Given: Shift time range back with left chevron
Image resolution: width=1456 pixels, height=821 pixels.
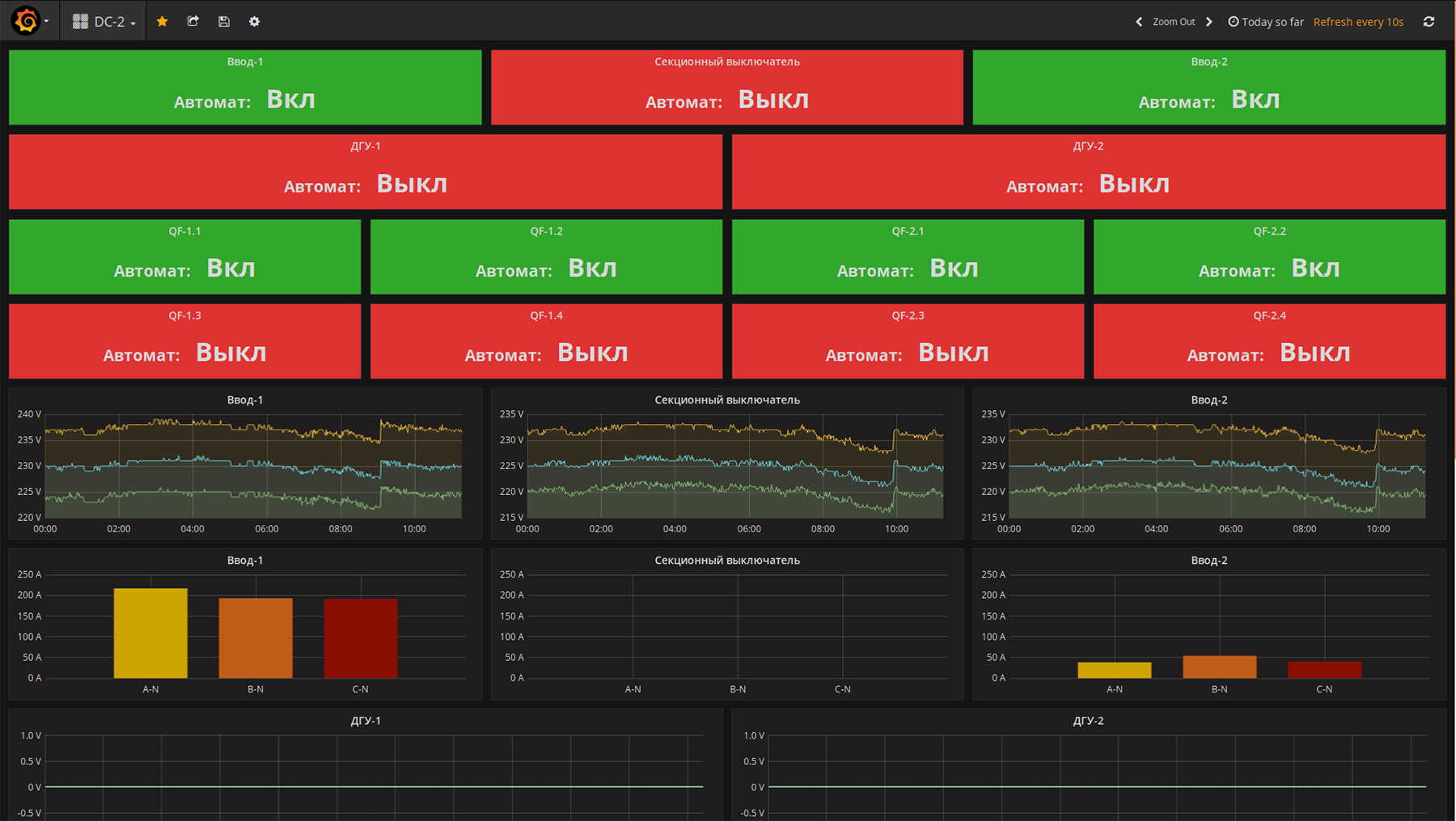Looking at the screenshot, I should [1139, 22].
